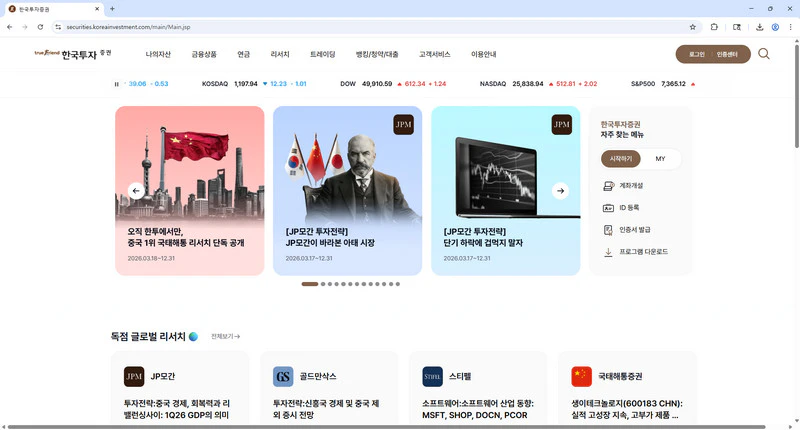Viewport: 800px width, 430px height.
Task: Click the vertical page scrollbar
Action: click(796, 95)
